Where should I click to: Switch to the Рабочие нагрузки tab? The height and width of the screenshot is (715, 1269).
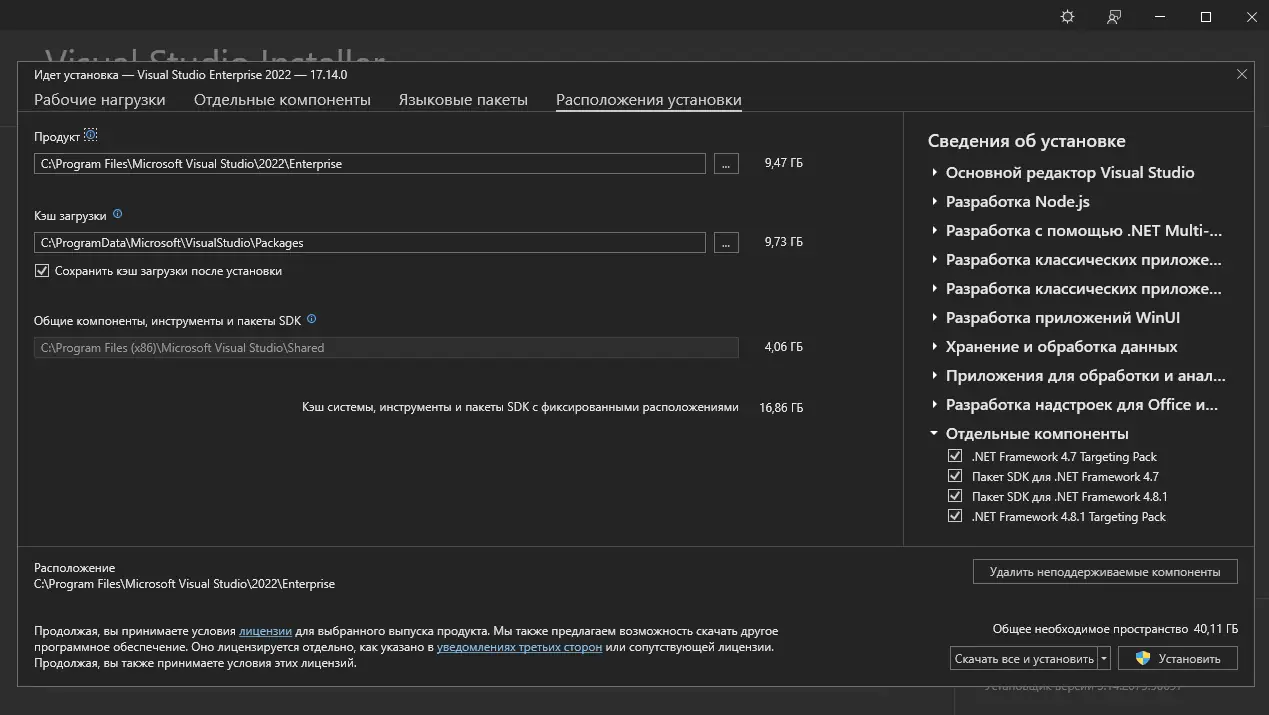(x=100, y=100)
